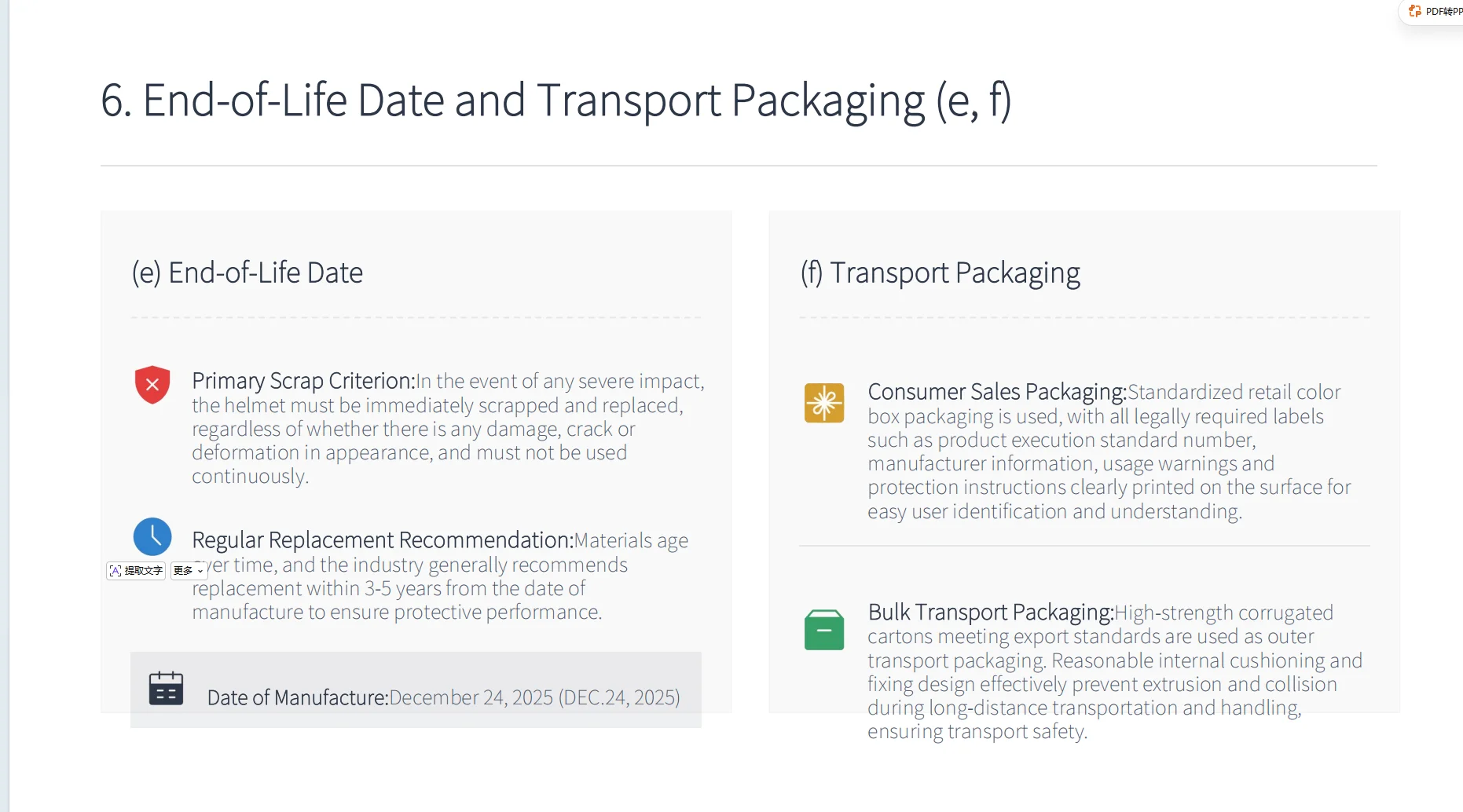Click the green bulk transport box icon
The height and width of the screenshot is (812, 1463).
coord(824,630)
